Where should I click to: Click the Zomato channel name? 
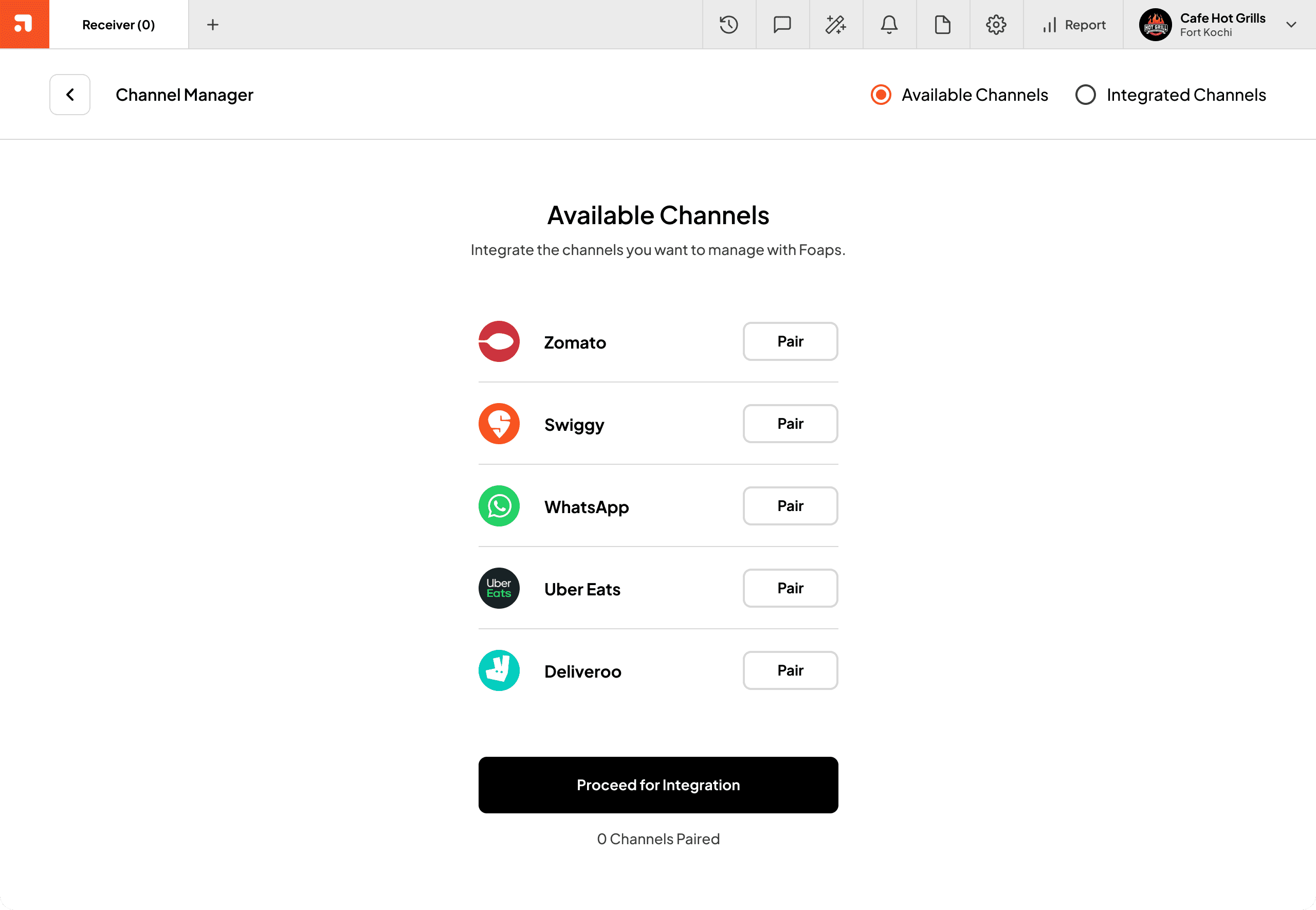pos(575,342)
